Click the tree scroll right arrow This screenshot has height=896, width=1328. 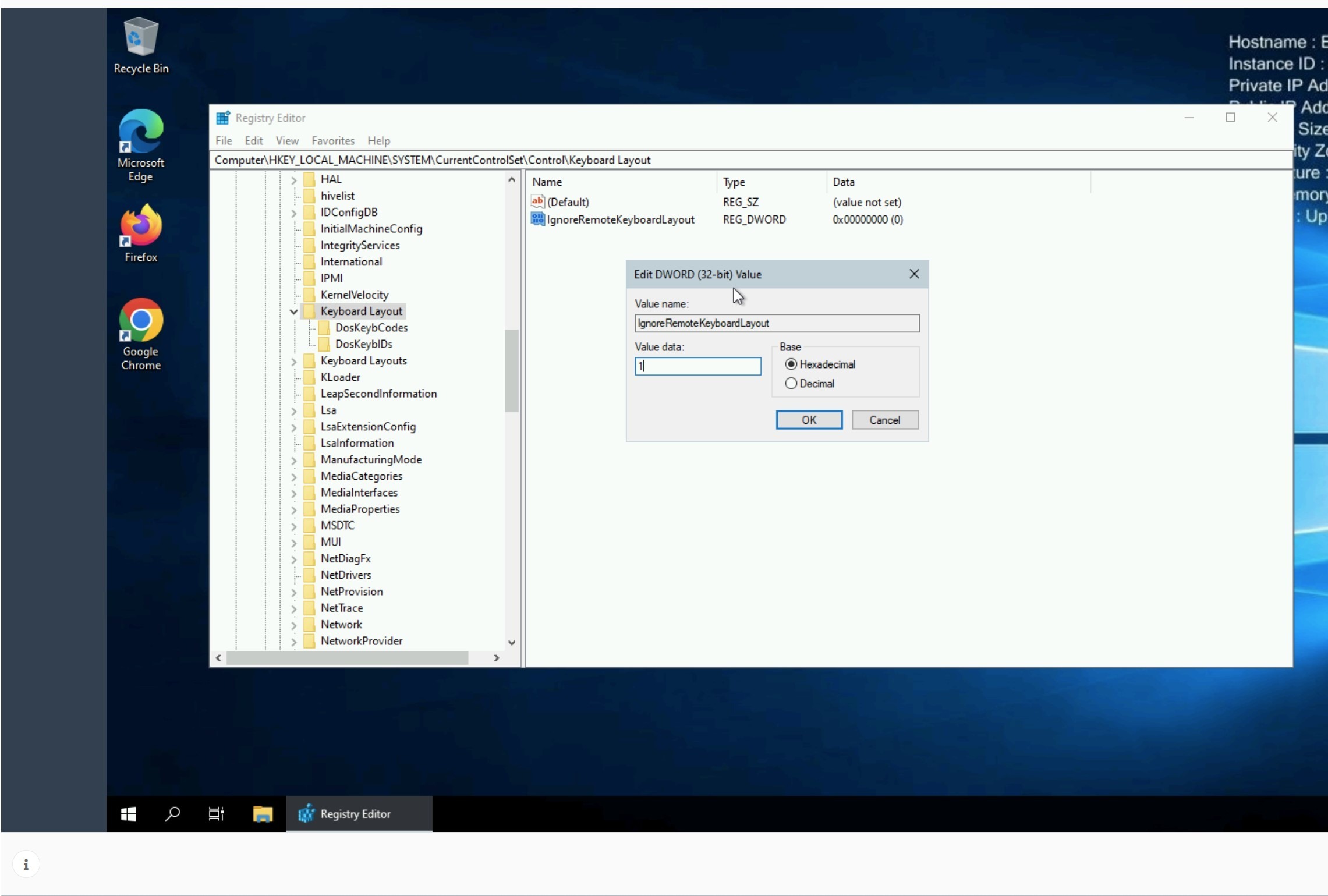point(496,657)
